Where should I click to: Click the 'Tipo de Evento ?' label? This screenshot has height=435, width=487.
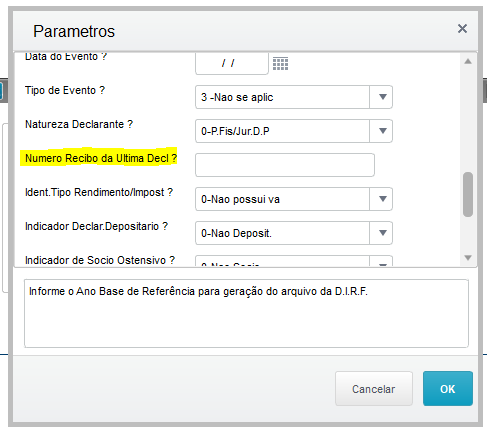point(65,90)
